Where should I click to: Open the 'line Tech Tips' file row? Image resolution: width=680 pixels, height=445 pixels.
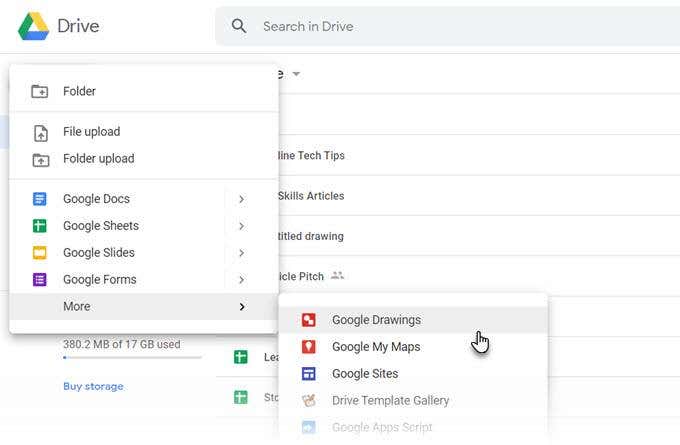coord(479,155)
